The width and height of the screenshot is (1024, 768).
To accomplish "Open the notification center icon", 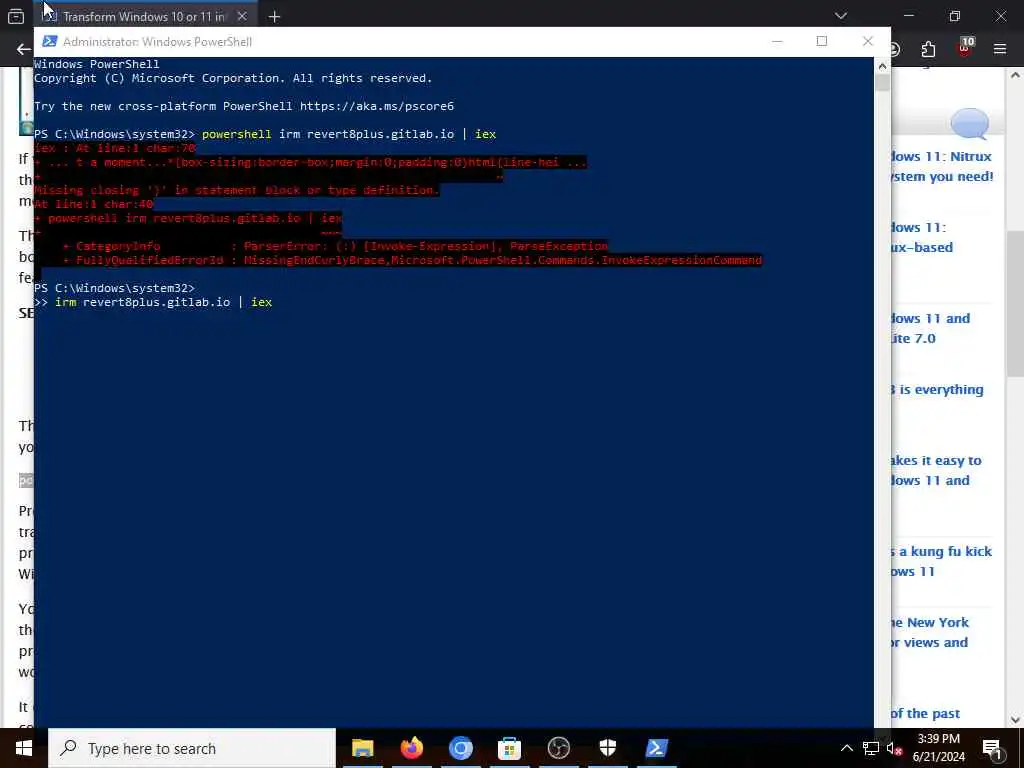I will 992,748.
